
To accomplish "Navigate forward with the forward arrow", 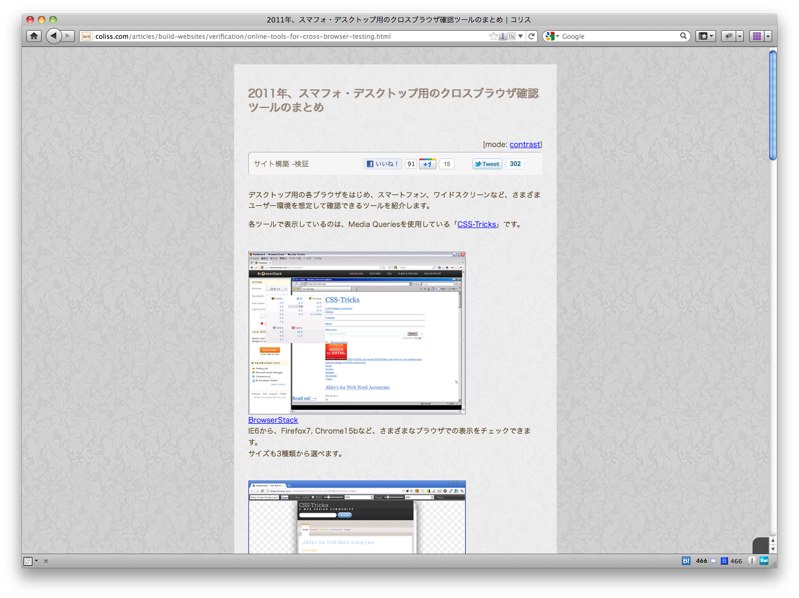I will (x=68, y=36).
